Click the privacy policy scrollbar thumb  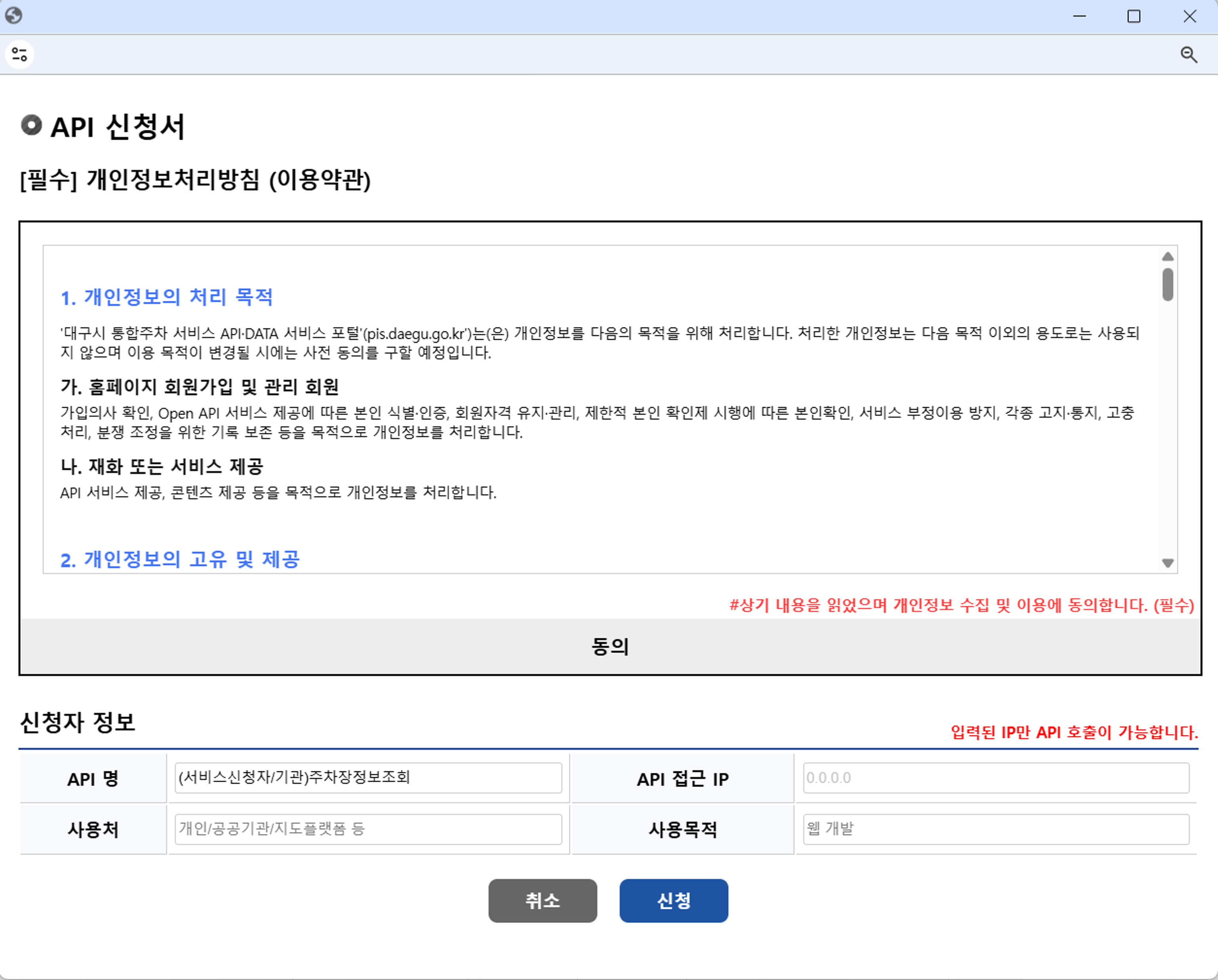1168,285
